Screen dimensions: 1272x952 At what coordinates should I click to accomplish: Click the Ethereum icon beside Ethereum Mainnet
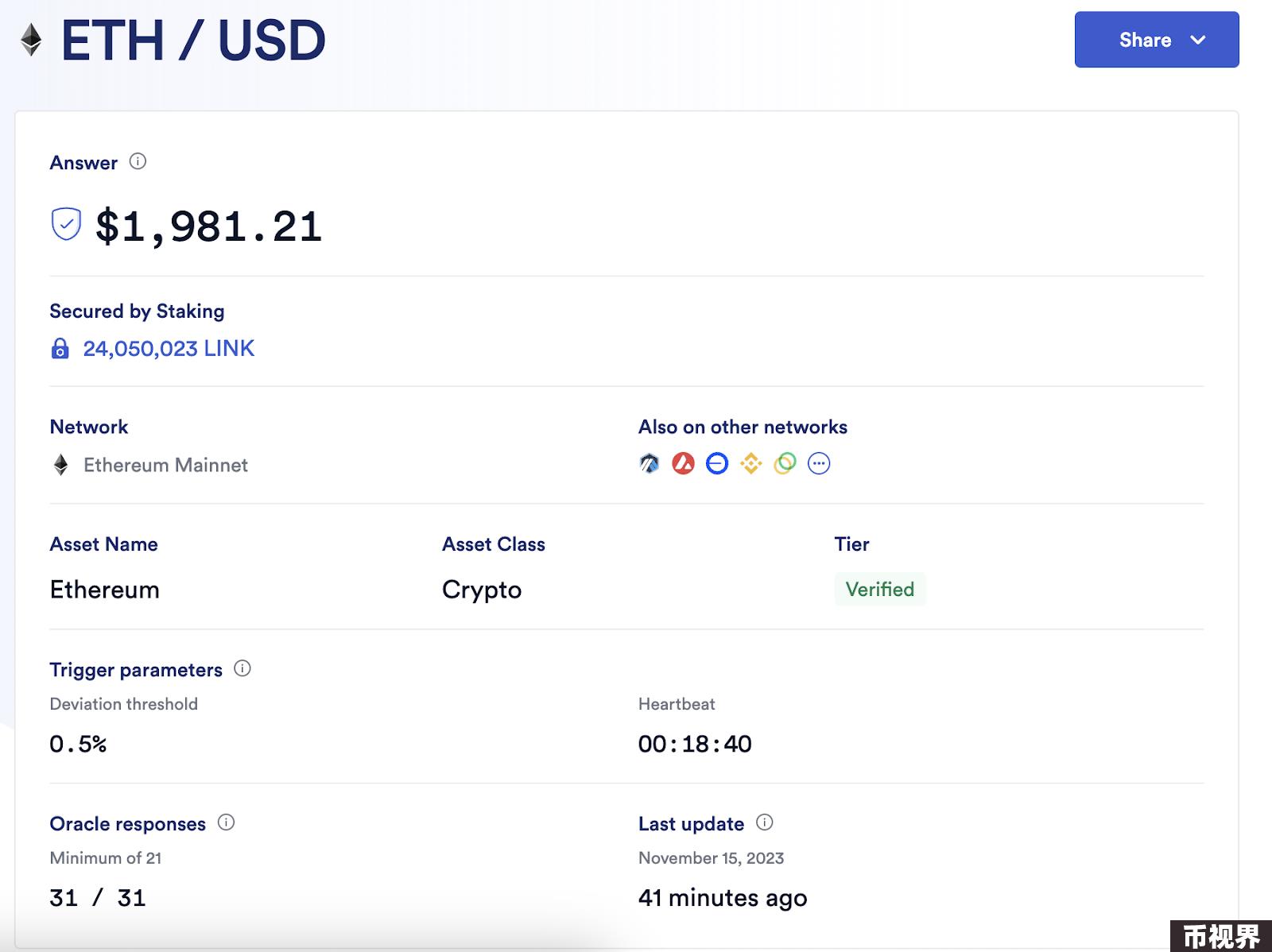click(60, 465)
